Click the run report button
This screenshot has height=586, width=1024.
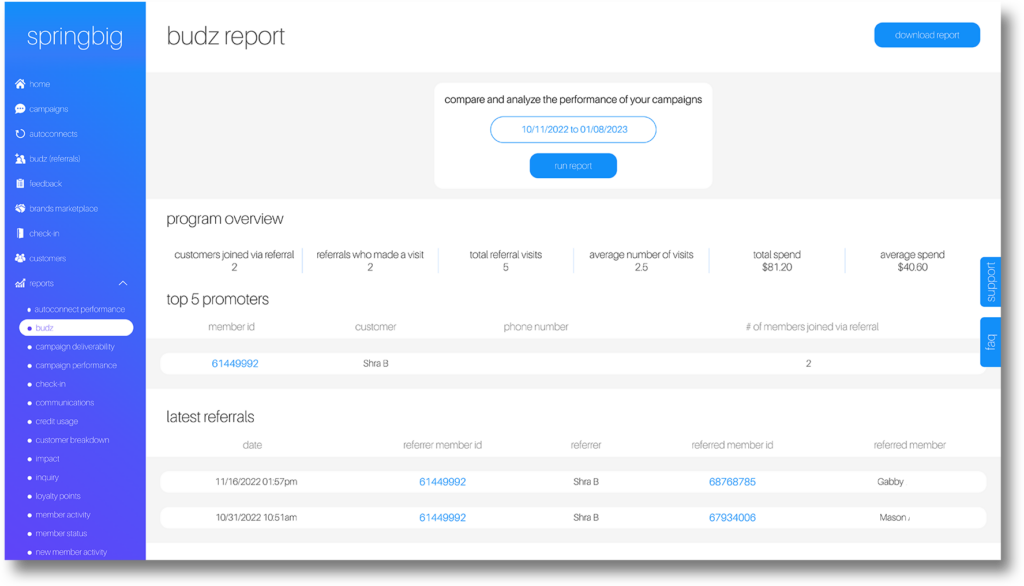coord(573,166)
